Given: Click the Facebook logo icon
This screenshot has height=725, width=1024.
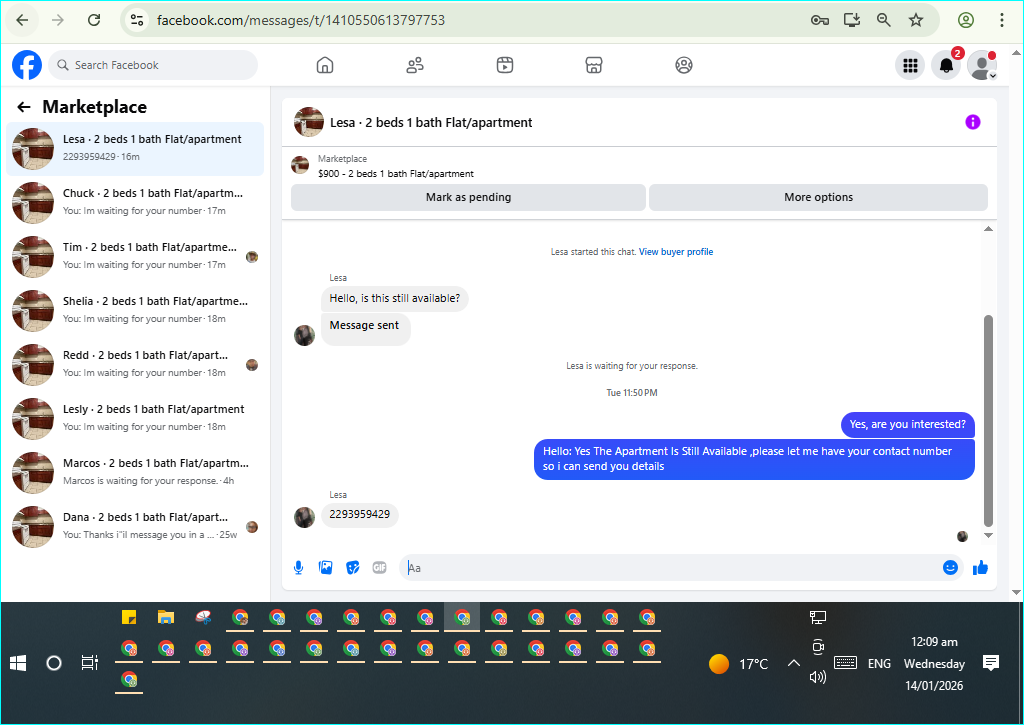Looking at the screenshot, I should pos(27,65).
